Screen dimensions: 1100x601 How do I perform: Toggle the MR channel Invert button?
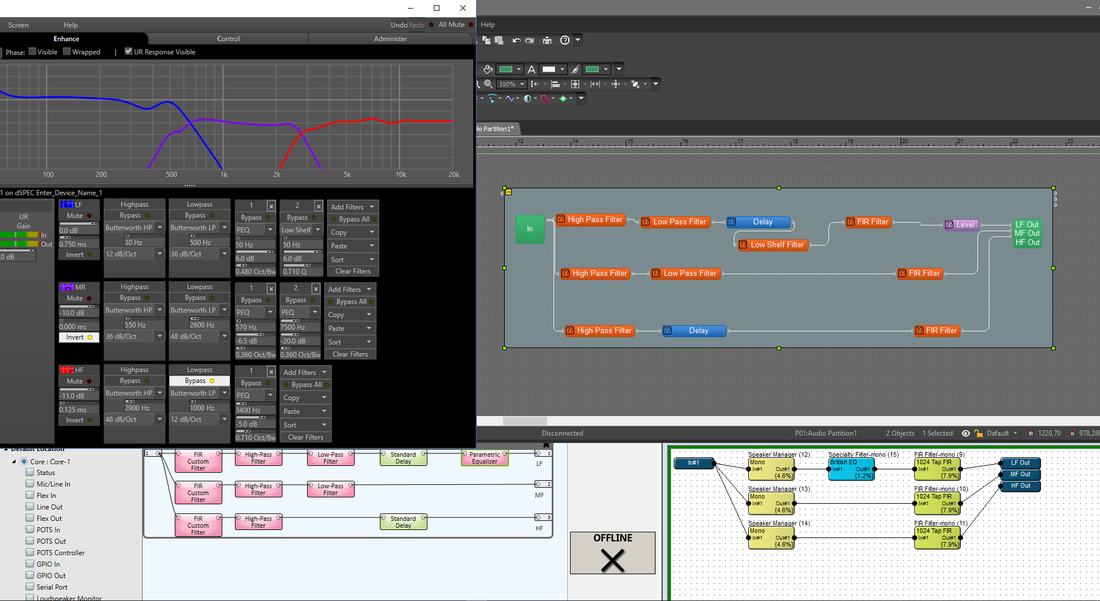[x=79, y=337]
